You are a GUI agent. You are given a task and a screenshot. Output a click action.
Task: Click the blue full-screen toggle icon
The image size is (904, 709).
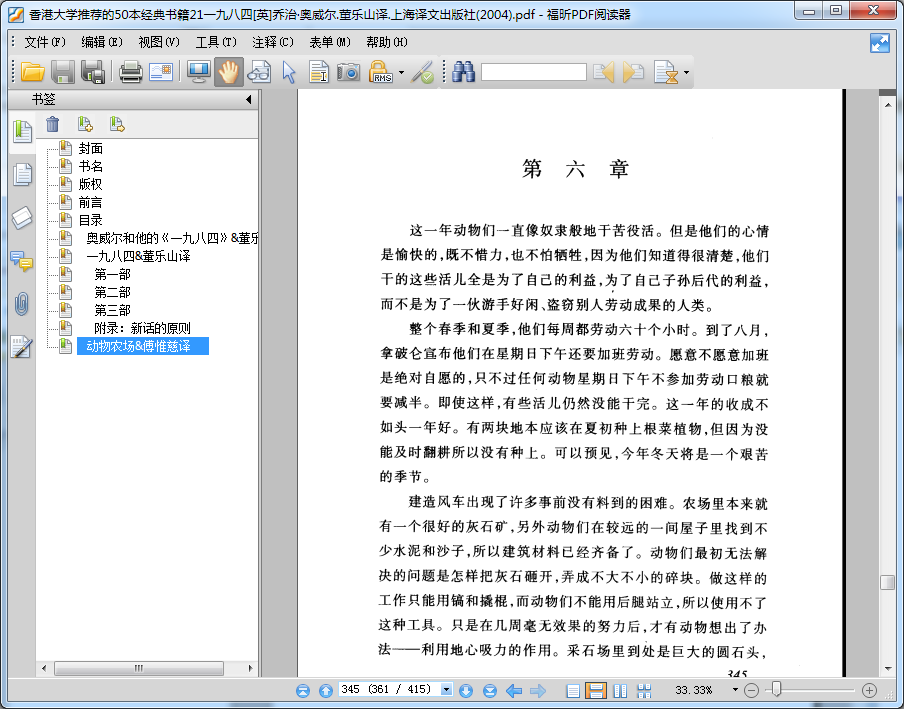coord(880,43)
